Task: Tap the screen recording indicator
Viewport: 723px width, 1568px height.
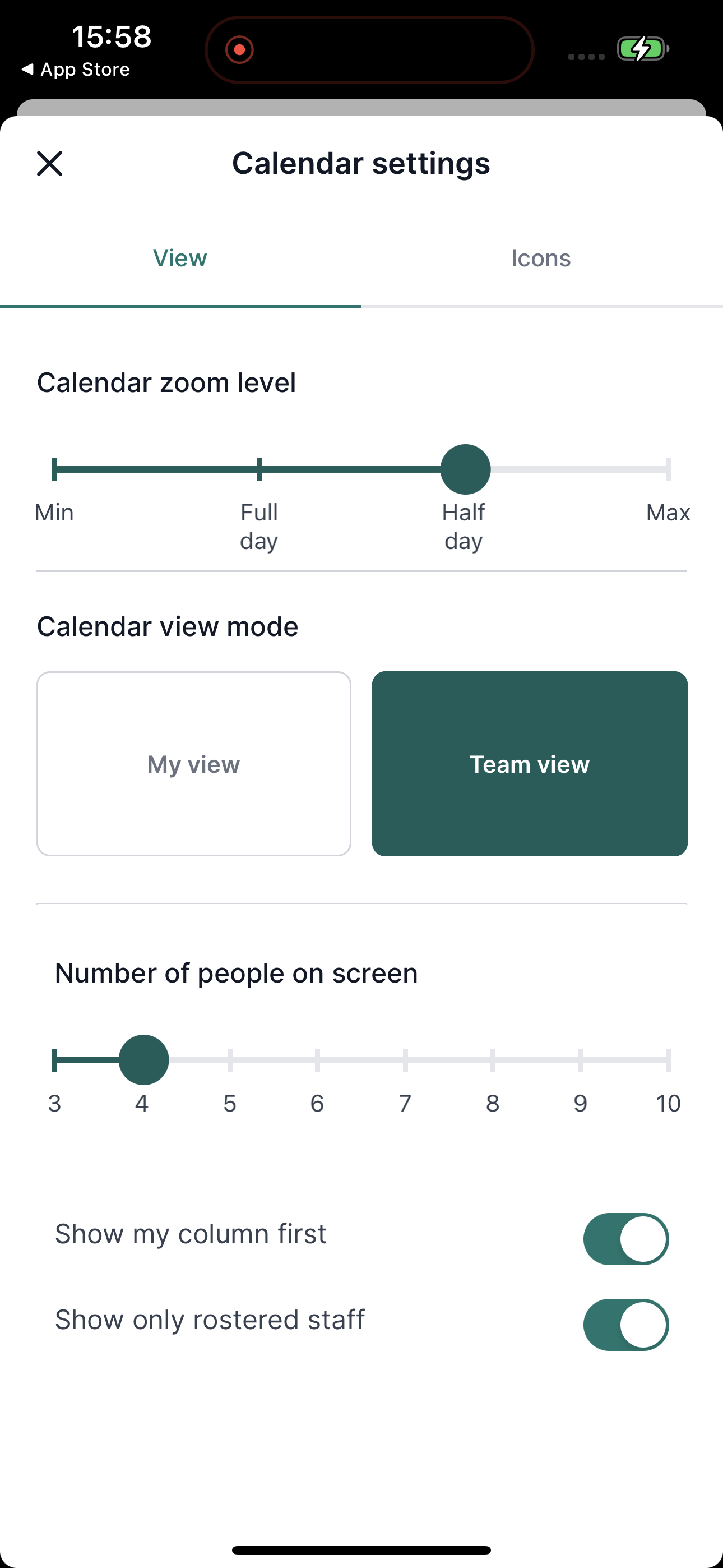Action: (x=239, y=49)
